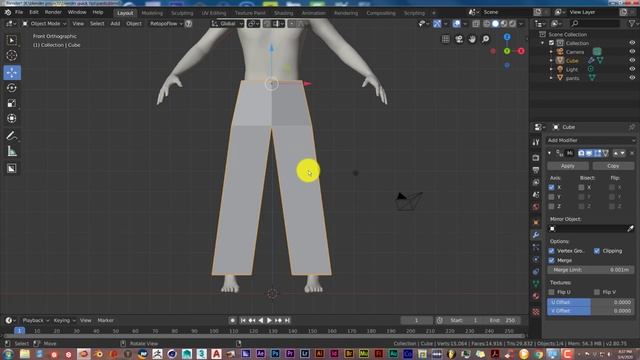Select the Add Cube tool
640x360 pixels.
pos(11,168)
